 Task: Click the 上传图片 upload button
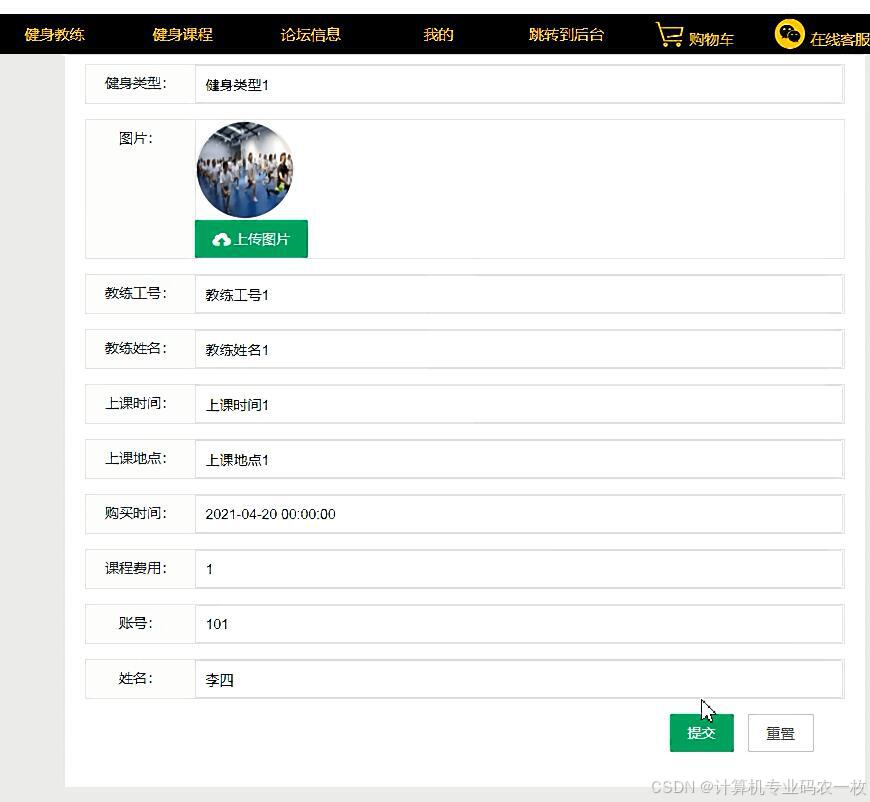coord(251,239)
